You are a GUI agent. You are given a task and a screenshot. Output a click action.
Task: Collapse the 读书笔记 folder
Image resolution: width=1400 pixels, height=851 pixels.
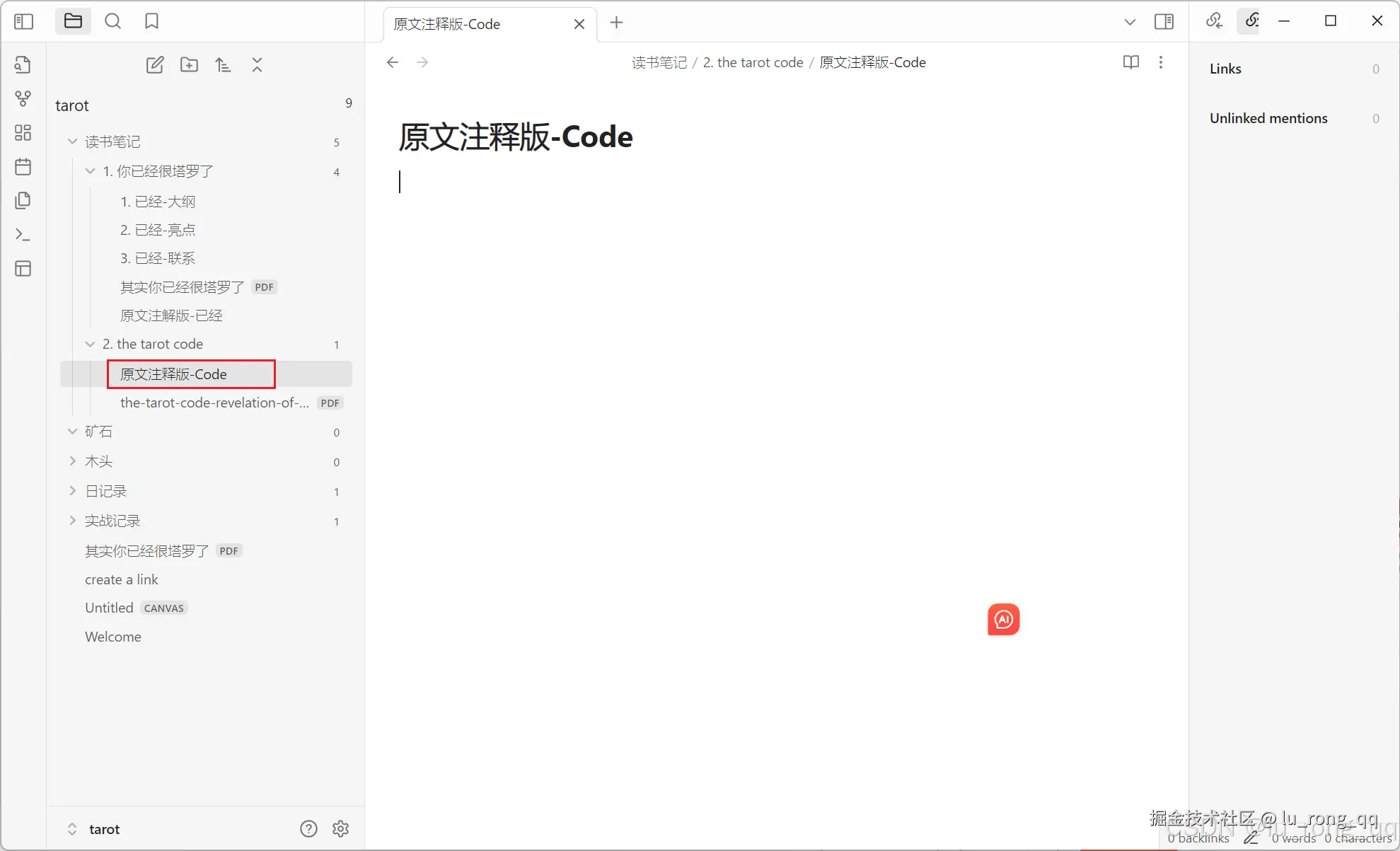tap(71, 141)
